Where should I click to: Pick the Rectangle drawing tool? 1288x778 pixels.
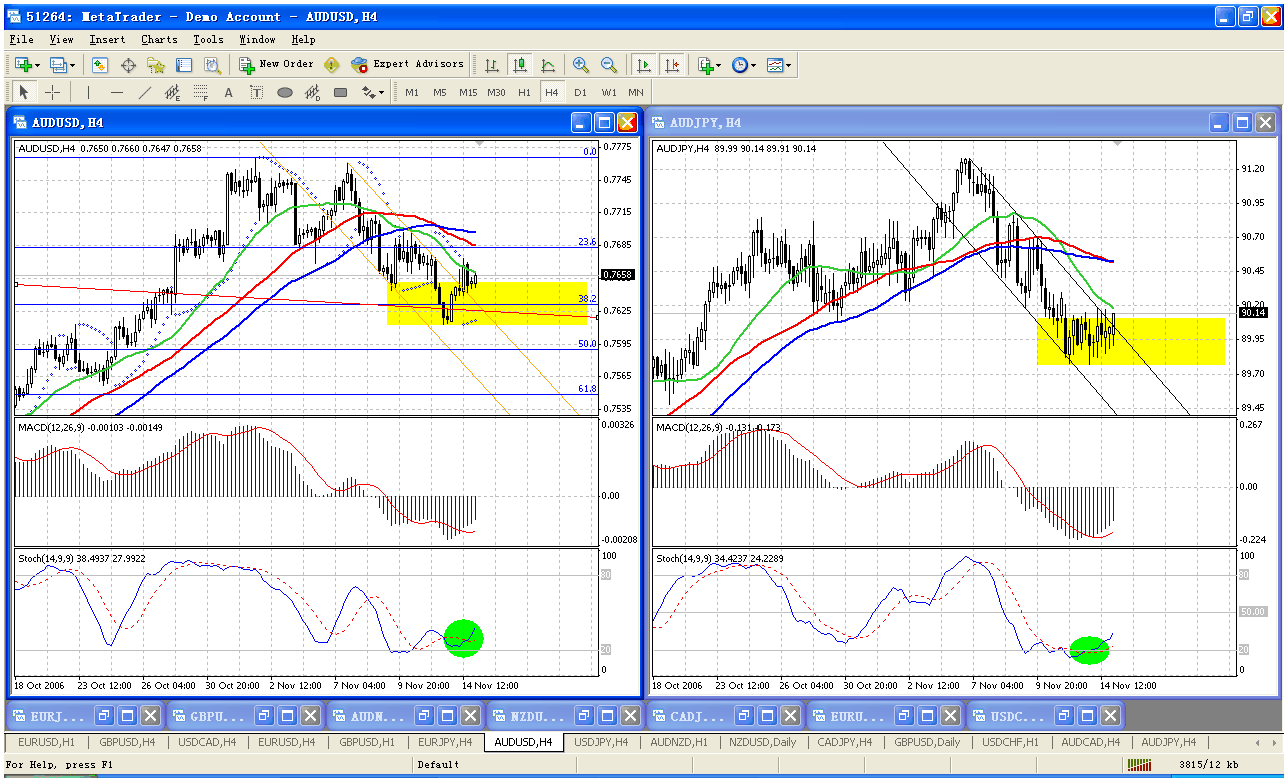[x=341, y=92]
